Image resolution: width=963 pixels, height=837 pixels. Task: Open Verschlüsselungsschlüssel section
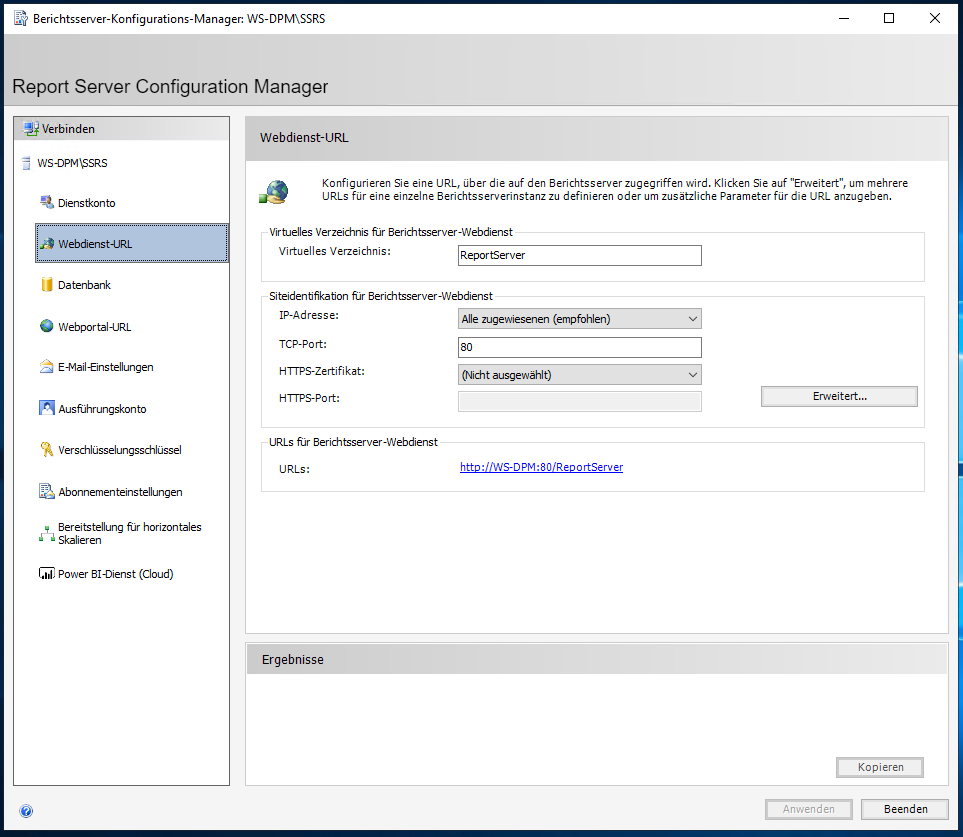coord(120,450)
